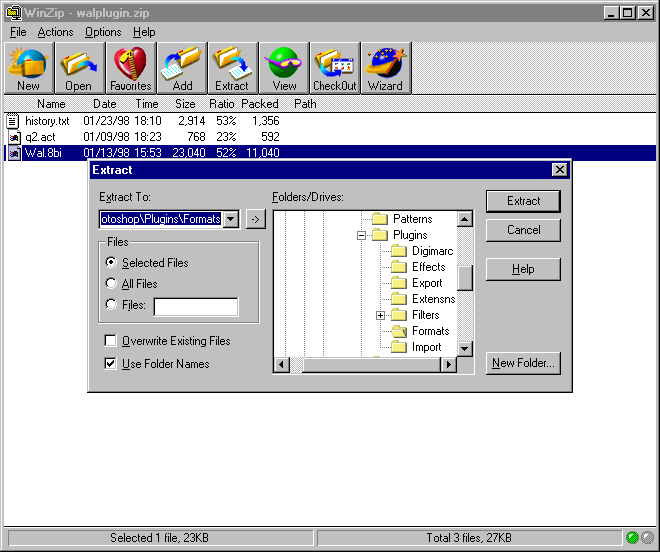Click the q2.act file icon

tap(14, 137)
